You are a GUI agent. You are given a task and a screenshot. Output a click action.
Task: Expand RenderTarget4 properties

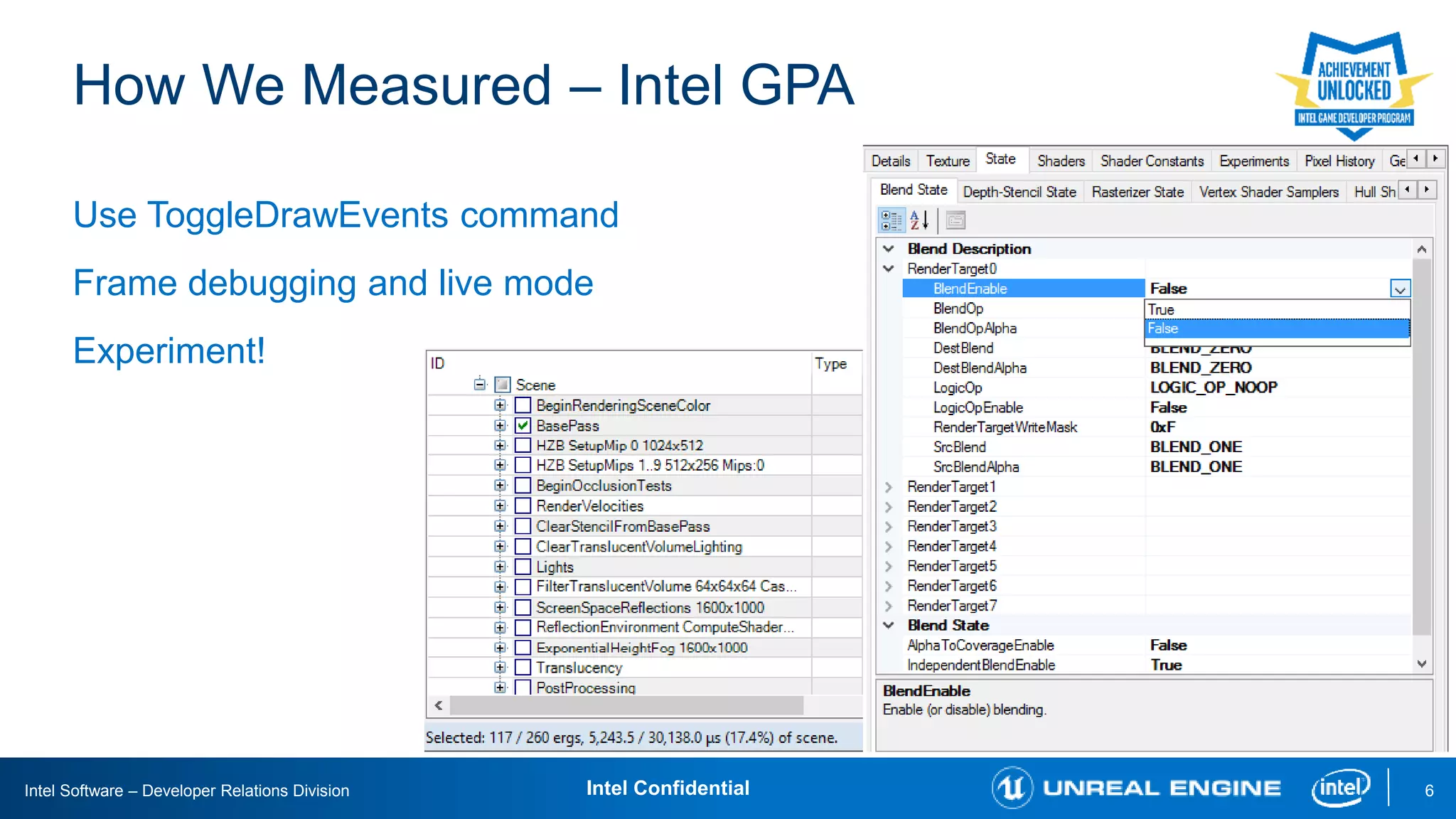pyautogui.click(x=889, y=547)
